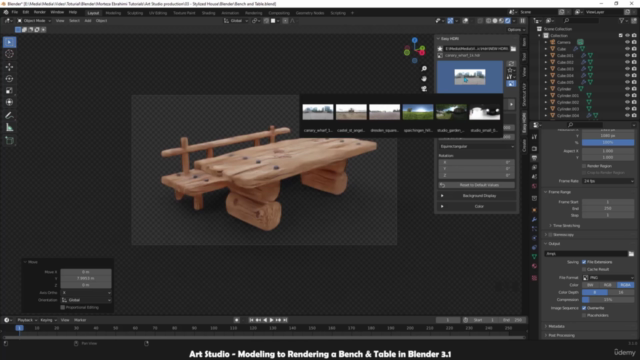The height and width of the screenshot is (360, 640).
Task: Click the Compression 15% slider
Action: click(x=608, y=300)
